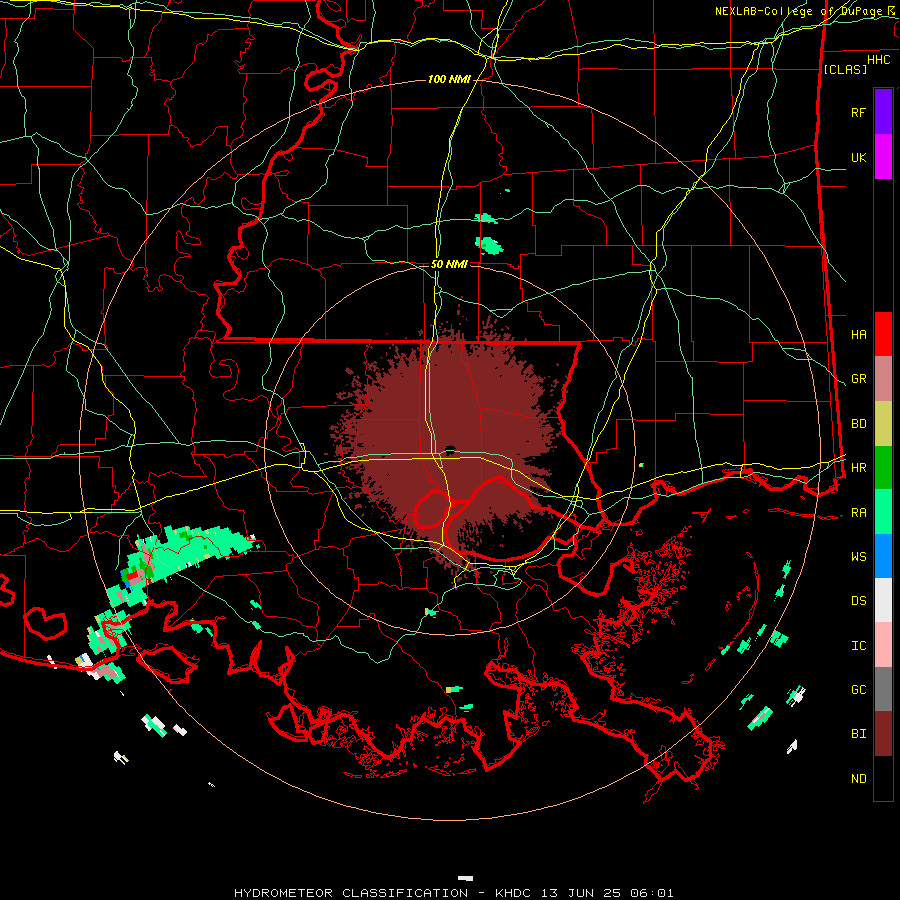Select the GR text label in legend
This screenshot has height=900, width=900.
tap(858, 379)
